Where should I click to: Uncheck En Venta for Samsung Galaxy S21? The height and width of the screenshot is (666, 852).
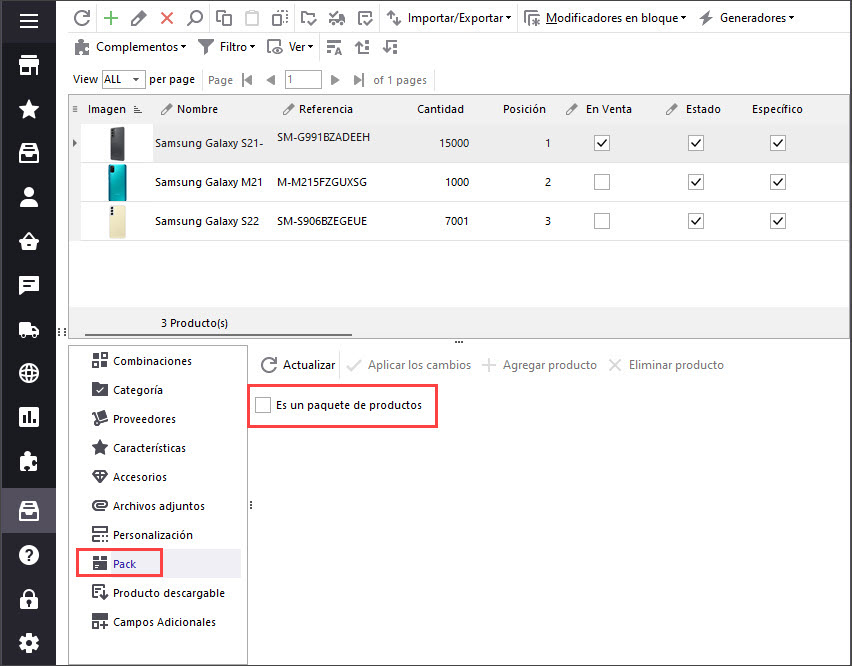tap(602, 143)
